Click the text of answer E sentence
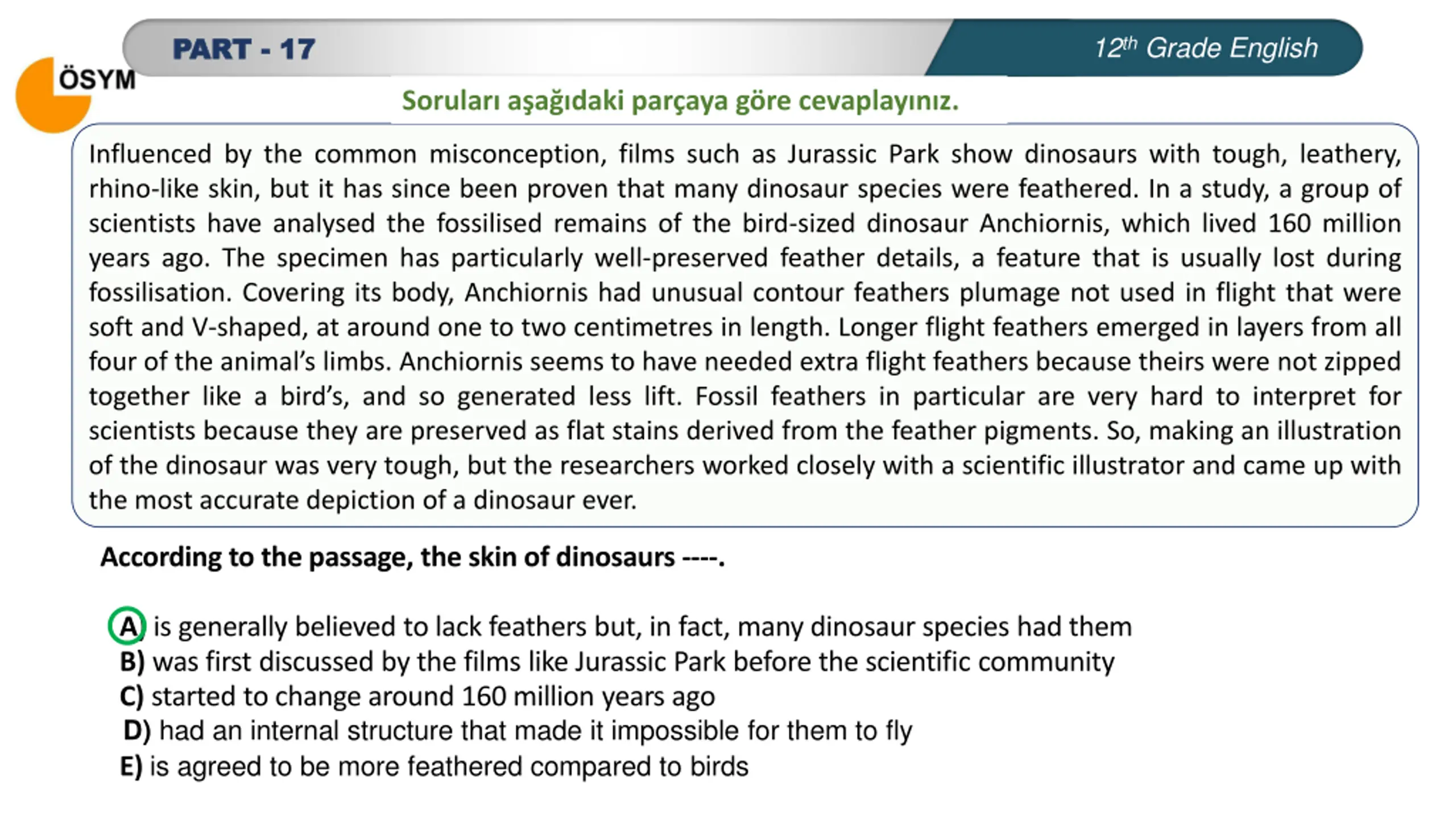The image size is (1456, 819). tap(449, 766)
